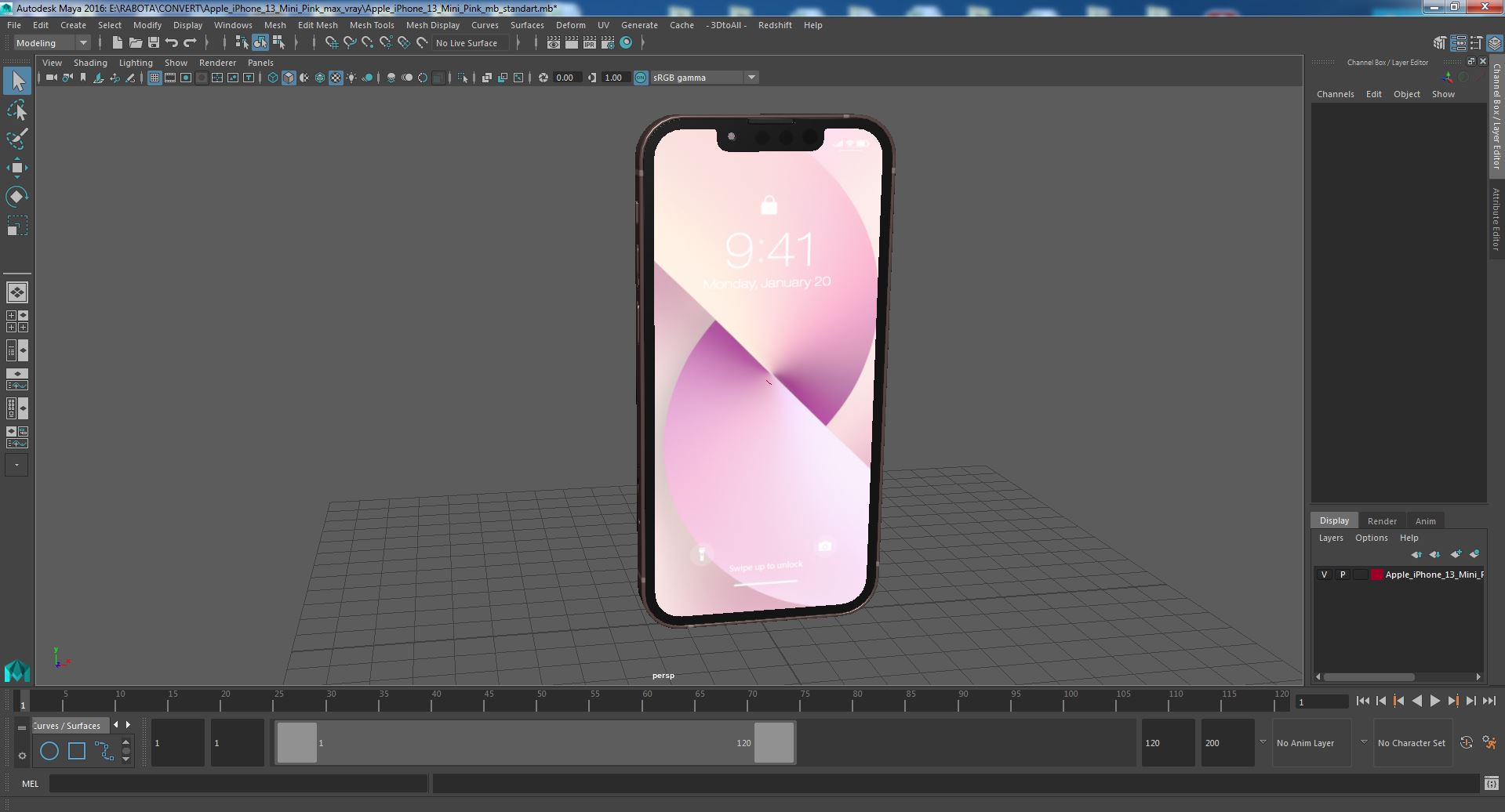Open Hypershade icon

tap(626, 43)
